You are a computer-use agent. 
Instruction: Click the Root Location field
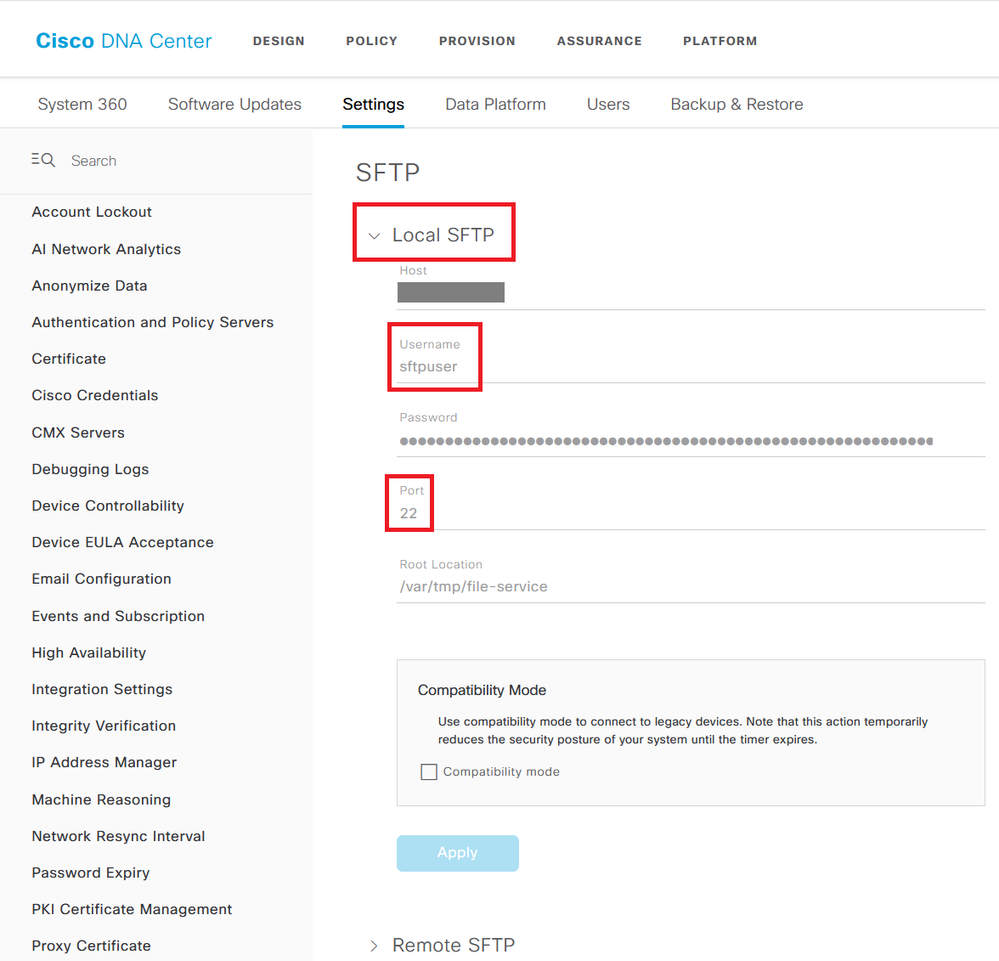point(691,586)
